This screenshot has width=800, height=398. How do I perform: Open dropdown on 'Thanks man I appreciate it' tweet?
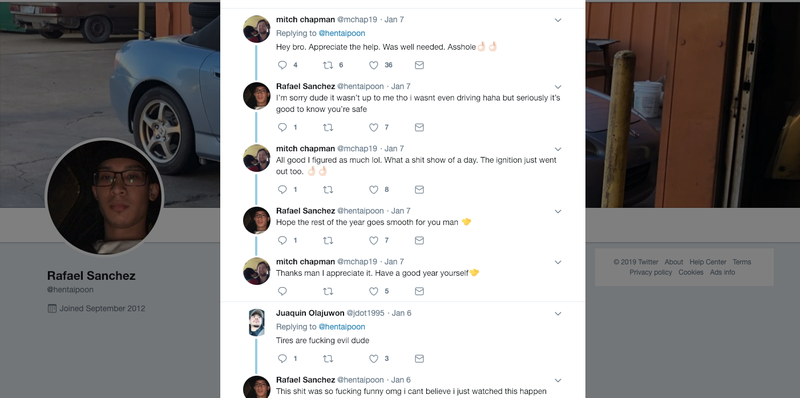click(558, 262)
